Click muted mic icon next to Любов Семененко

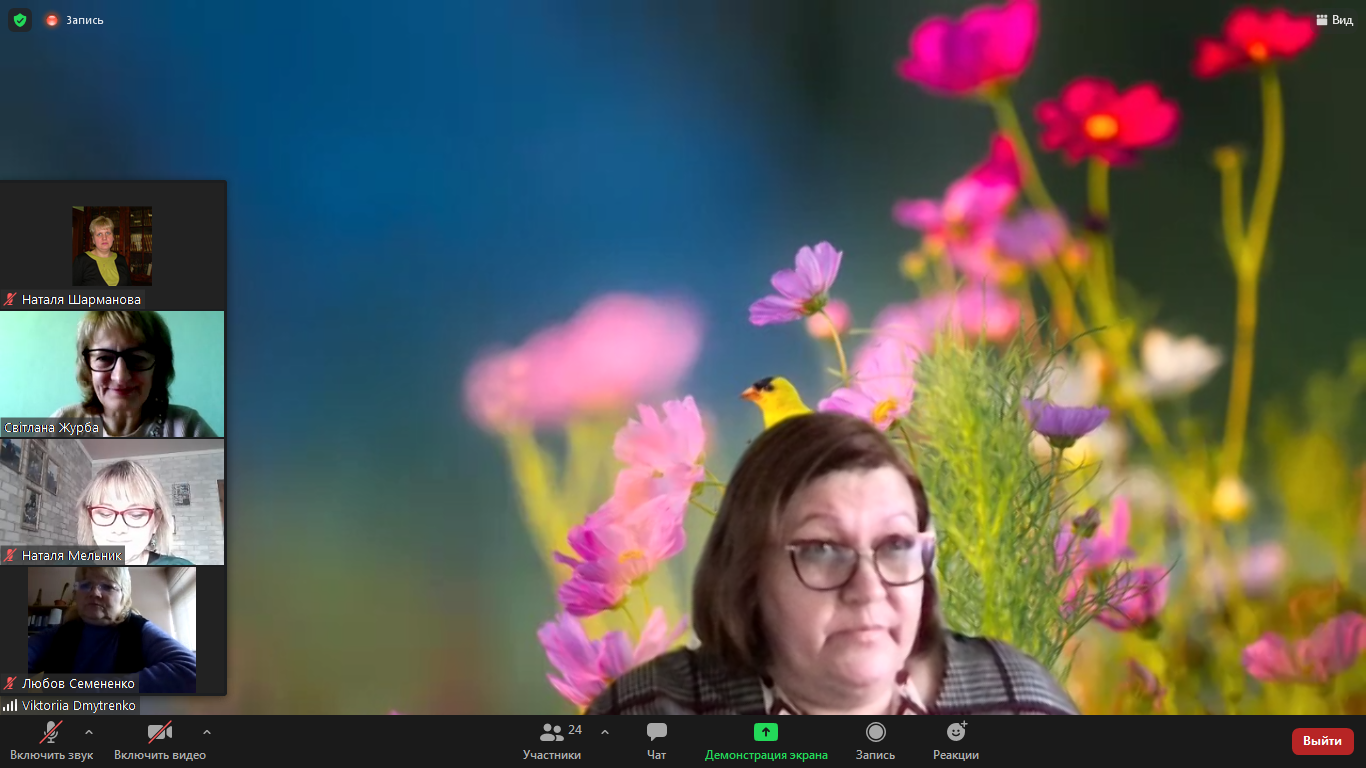(11, 684)
